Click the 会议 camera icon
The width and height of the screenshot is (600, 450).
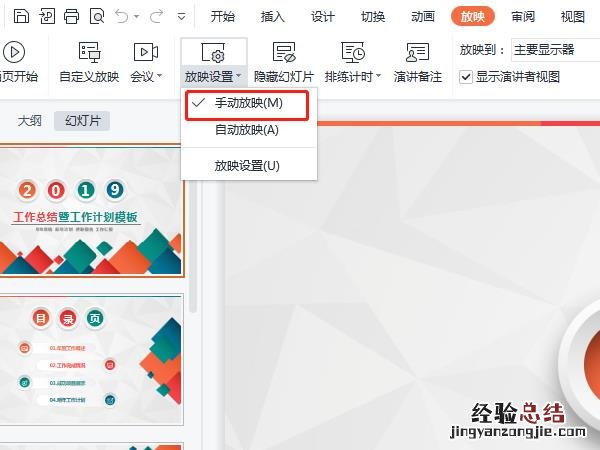[146, 52]
